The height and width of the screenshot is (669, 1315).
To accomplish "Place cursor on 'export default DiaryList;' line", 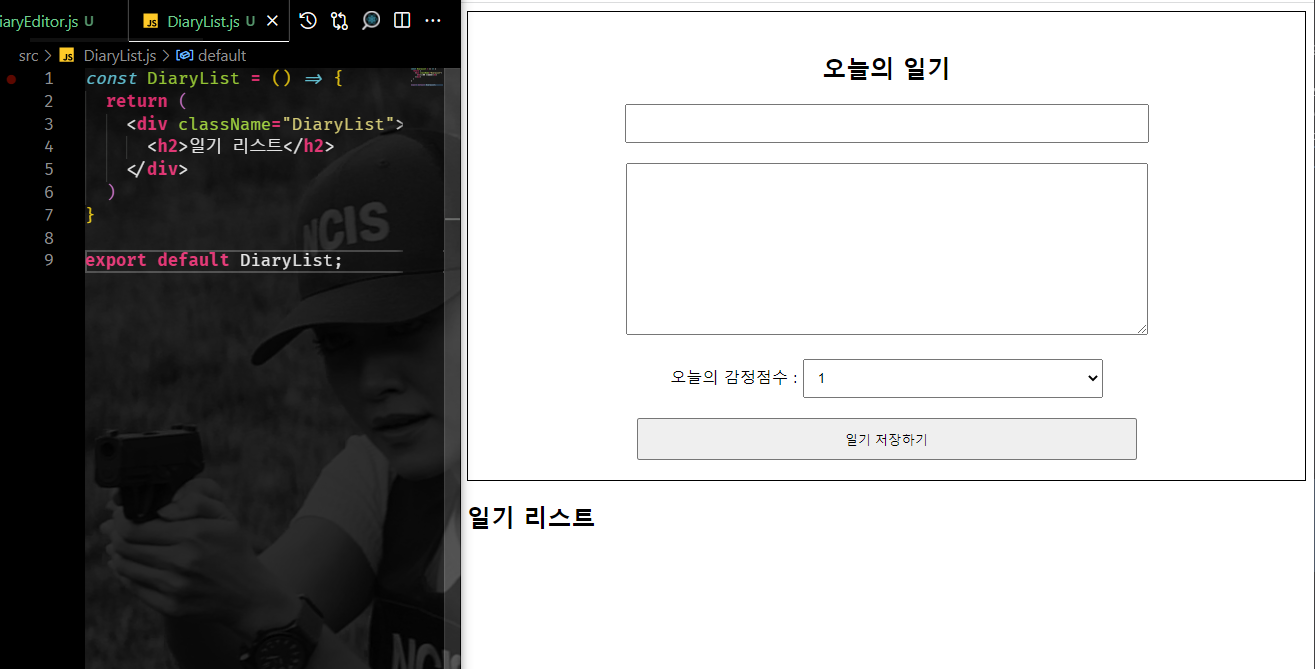I will pos(214,260).
